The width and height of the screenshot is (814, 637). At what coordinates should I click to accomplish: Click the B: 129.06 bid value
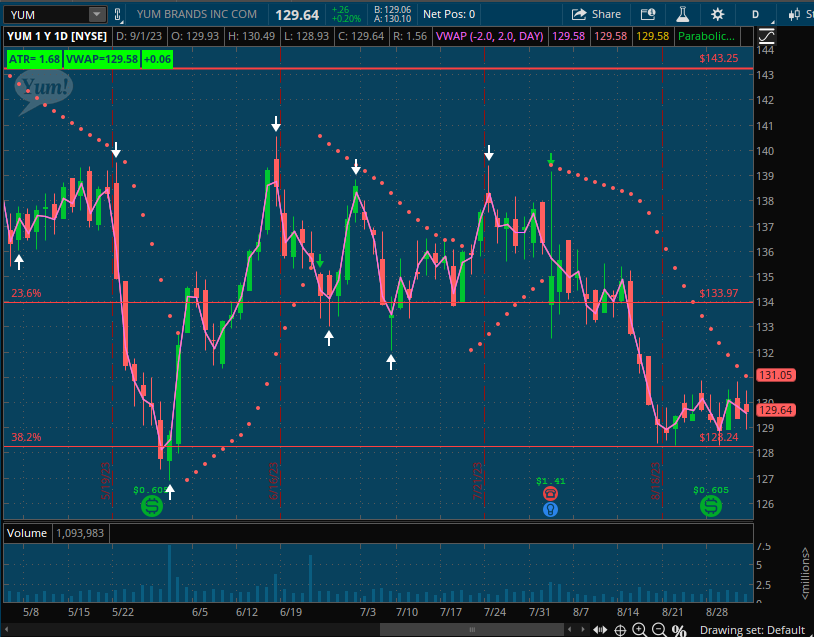[392, 10]
